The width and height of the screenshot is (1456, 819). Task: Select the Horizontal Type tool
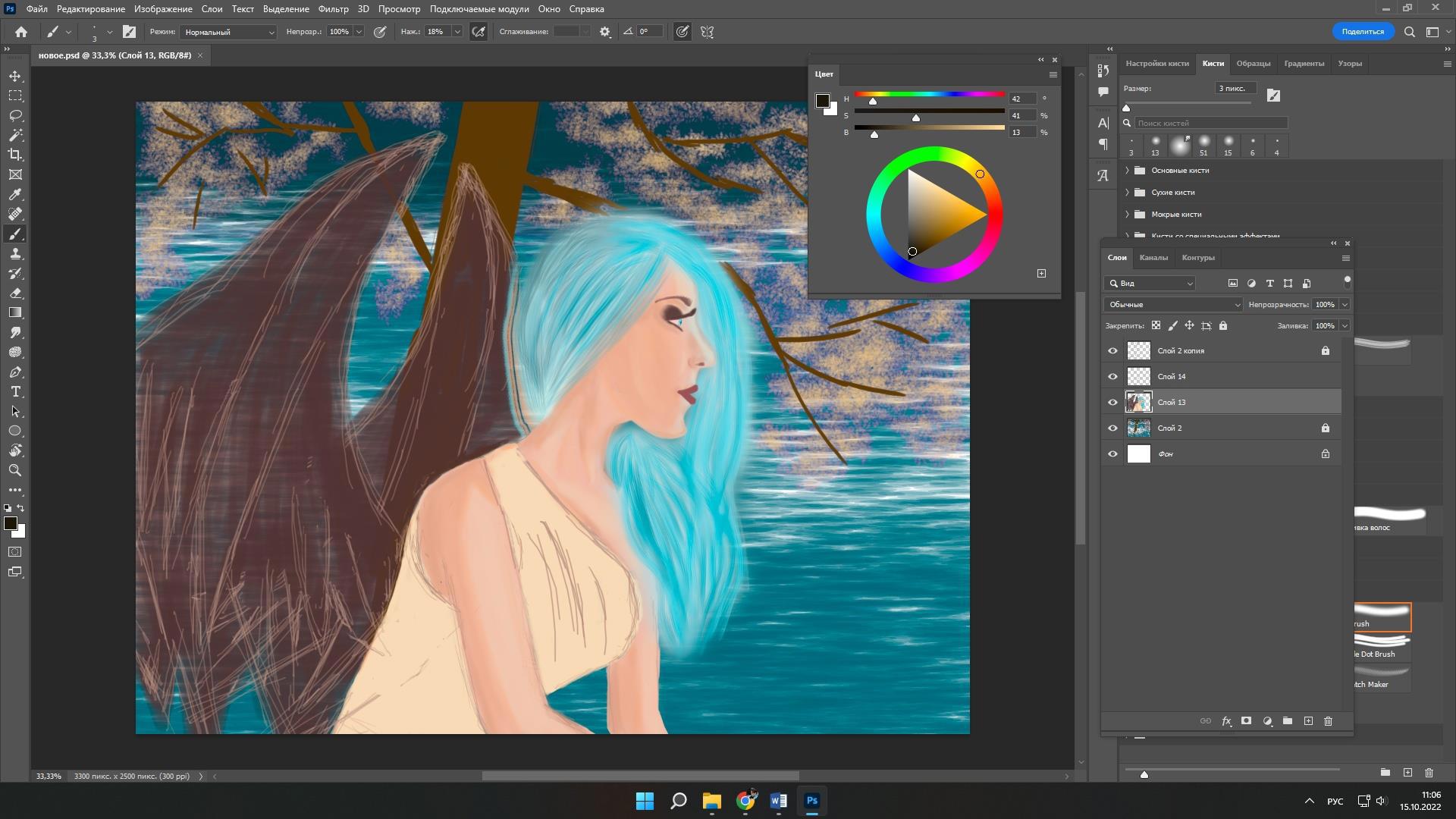tap(15, 392)
